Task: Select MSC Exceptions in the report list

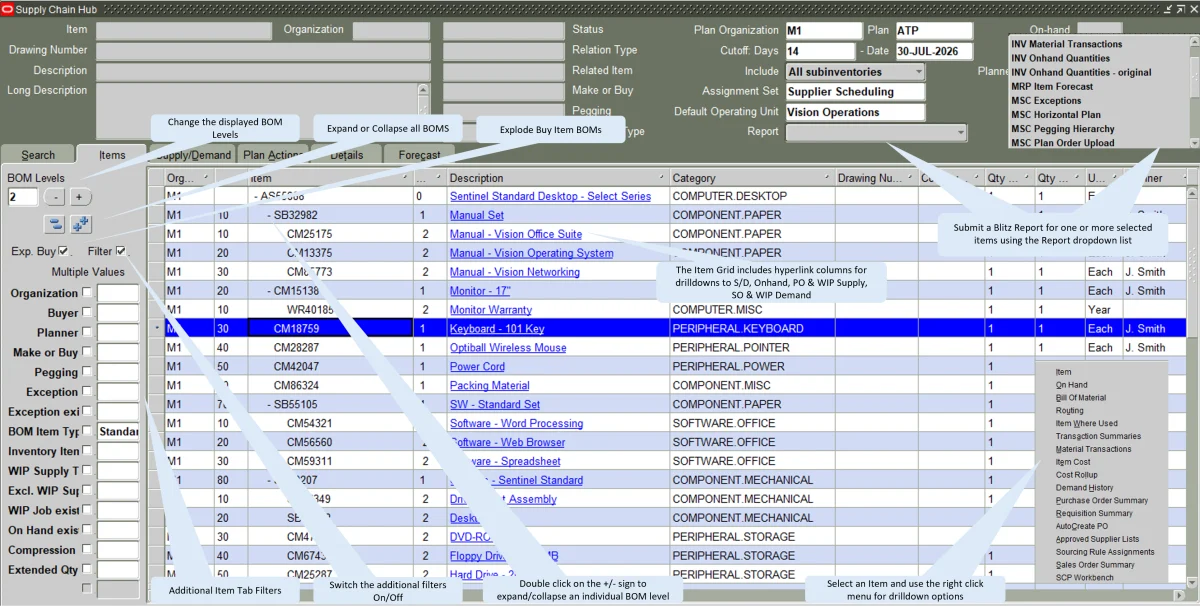Action: [1046, 101]
